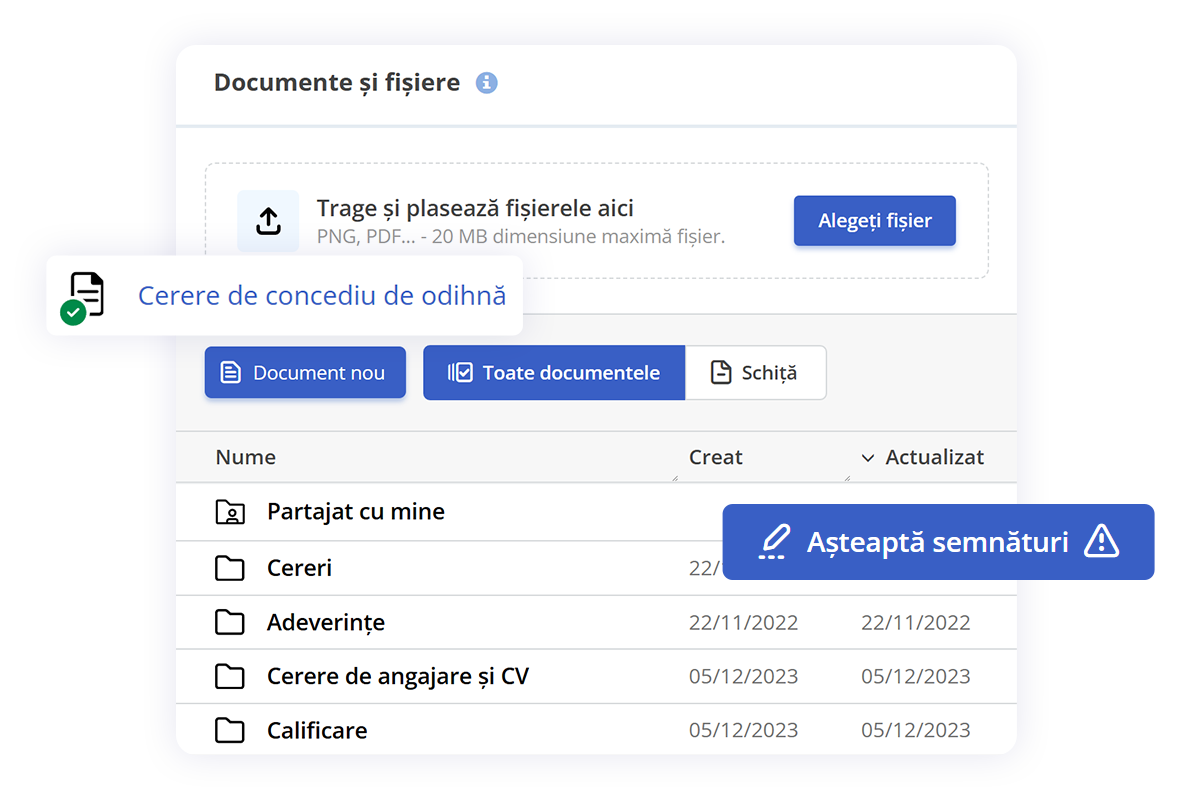Click the signed document icon with green check
Screen dimensions: 1200x800
pos(83,298)
